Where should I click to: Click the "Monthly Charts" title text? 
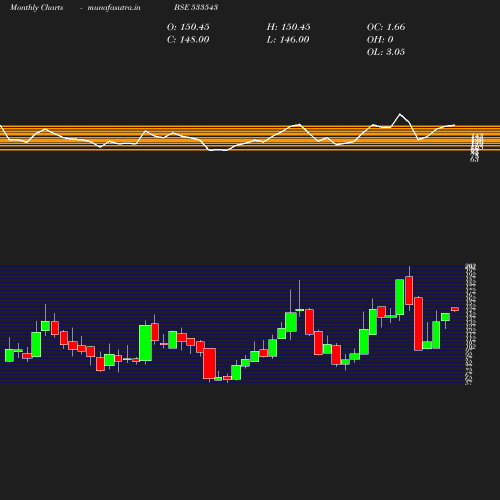point(36,8)
